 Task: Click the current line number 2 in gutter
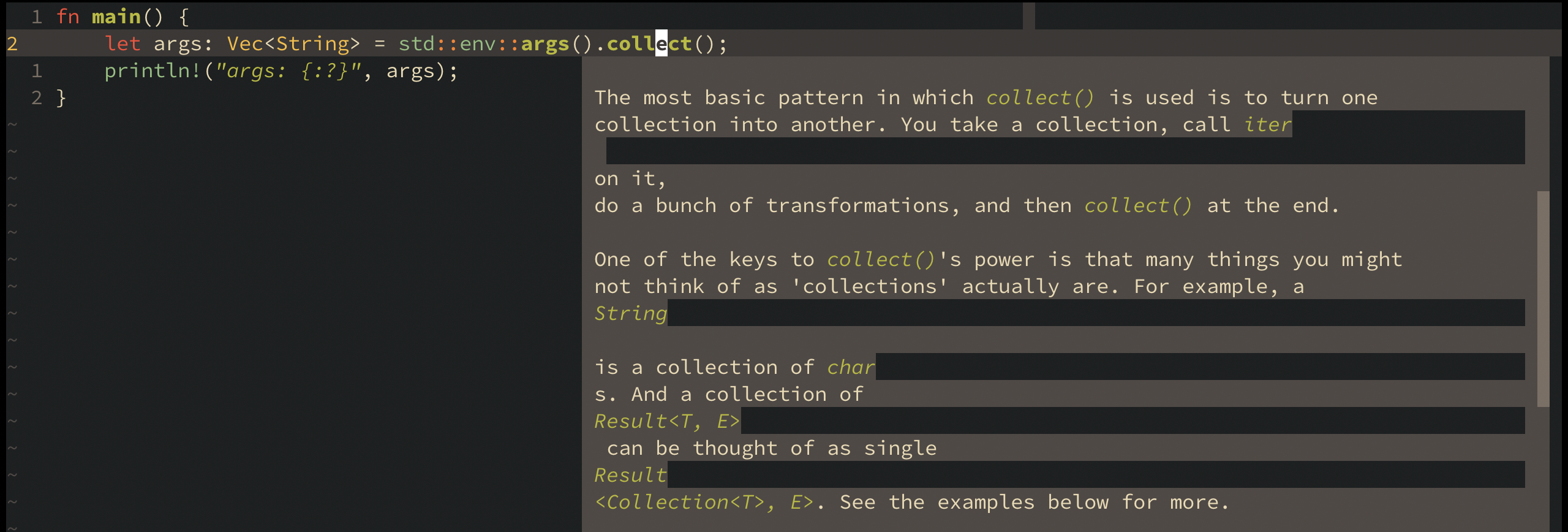tap(12, 44)
